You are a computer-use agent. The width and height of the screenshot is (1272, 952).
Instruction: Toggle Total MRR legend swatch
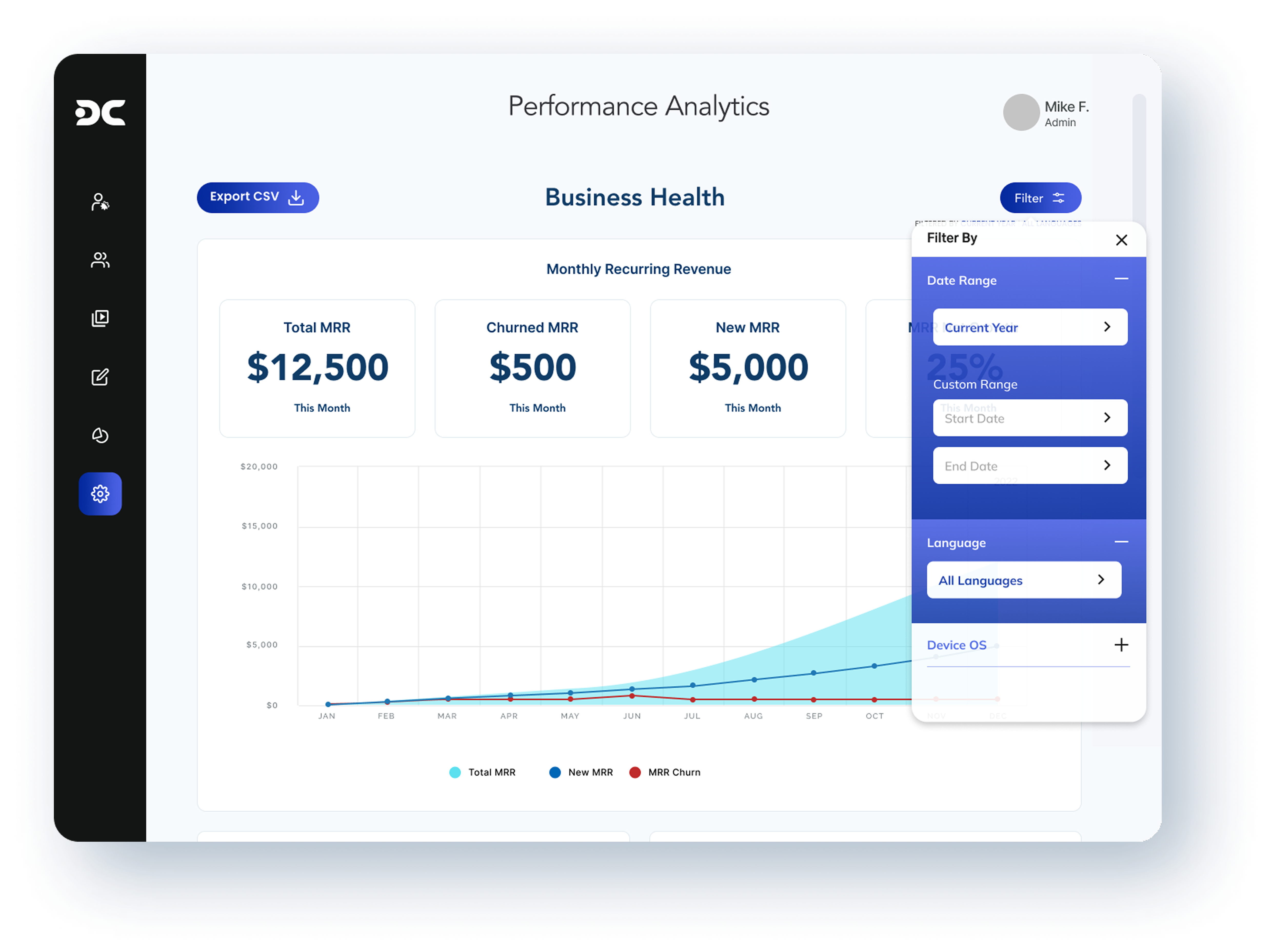[455, 772]
